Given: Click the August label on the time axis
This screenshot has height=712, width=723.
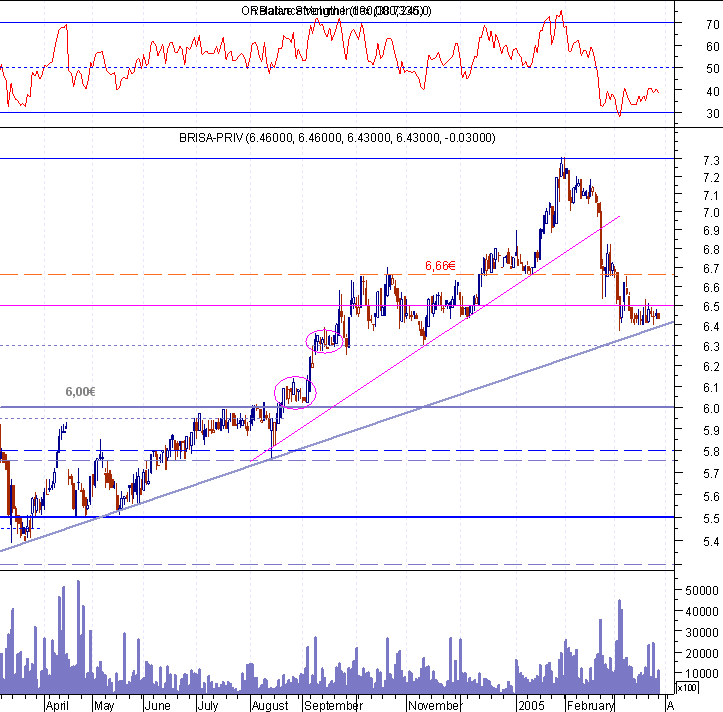Looking at the screenshot, I should tap(270, 706).
